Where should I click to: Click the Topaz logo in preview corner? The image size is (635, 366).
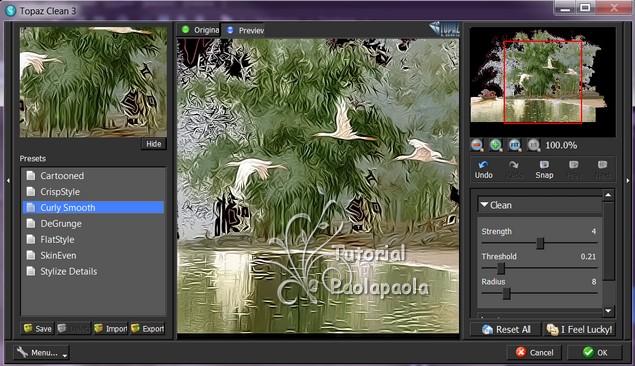click(445, 29)
